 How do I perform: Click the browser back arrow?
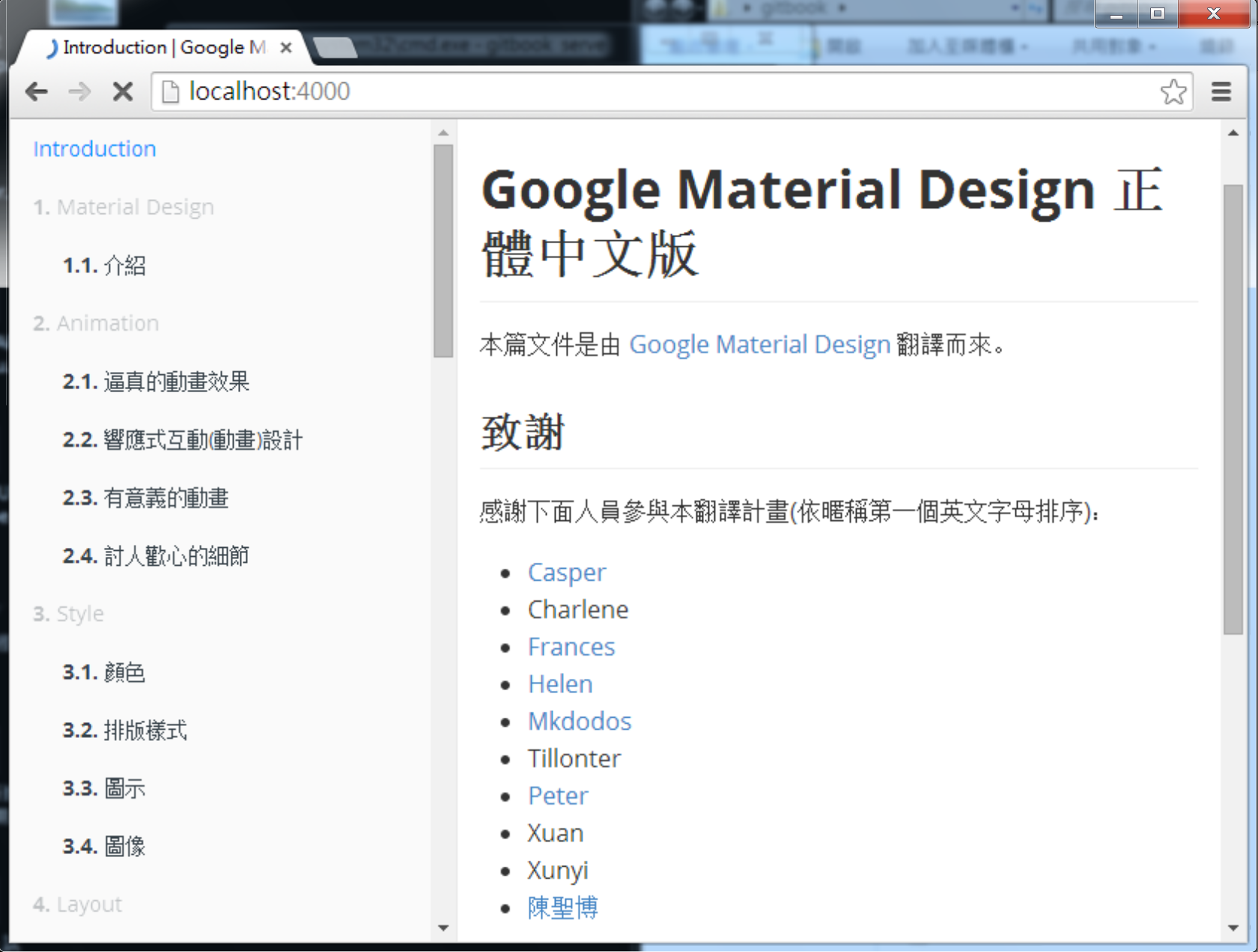36,91
